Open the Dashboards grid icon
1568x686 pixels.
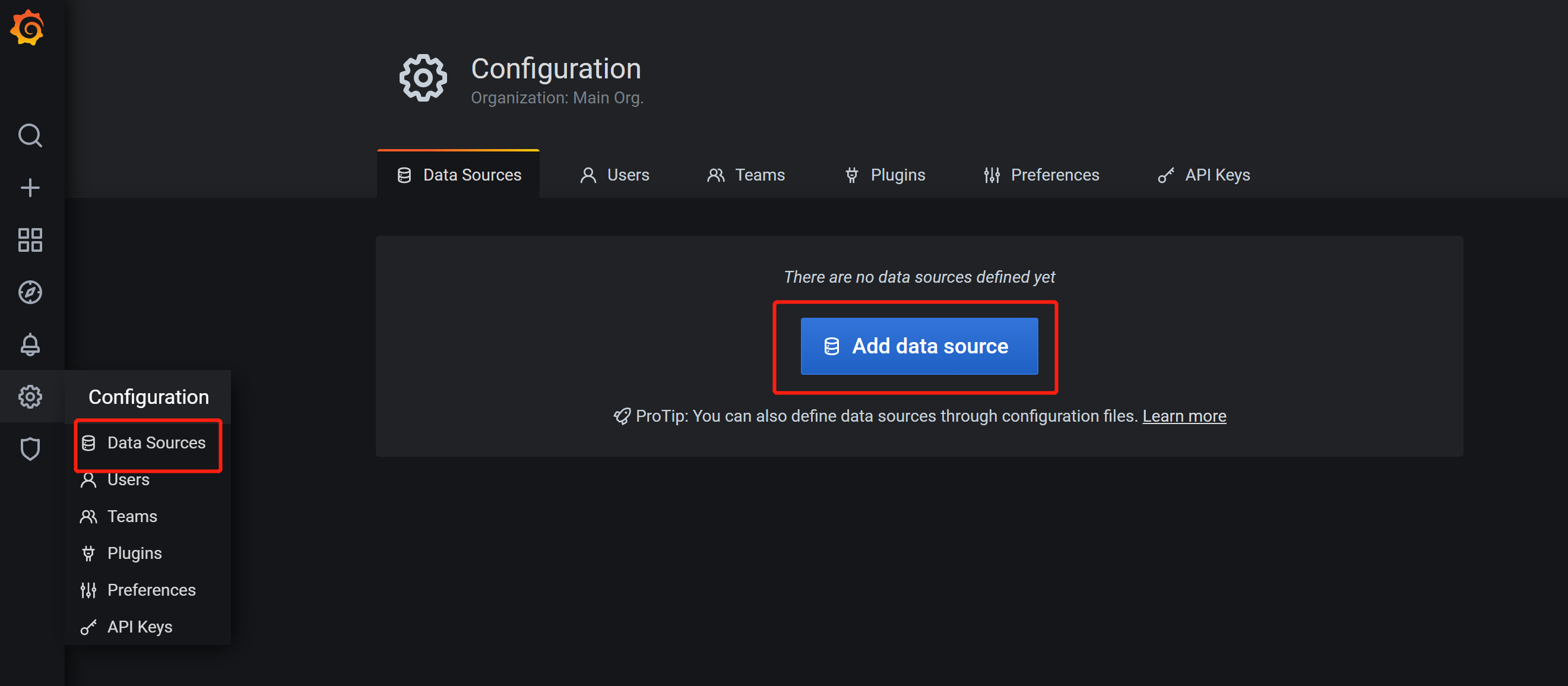pyautogui.click(x=30, y=240)
